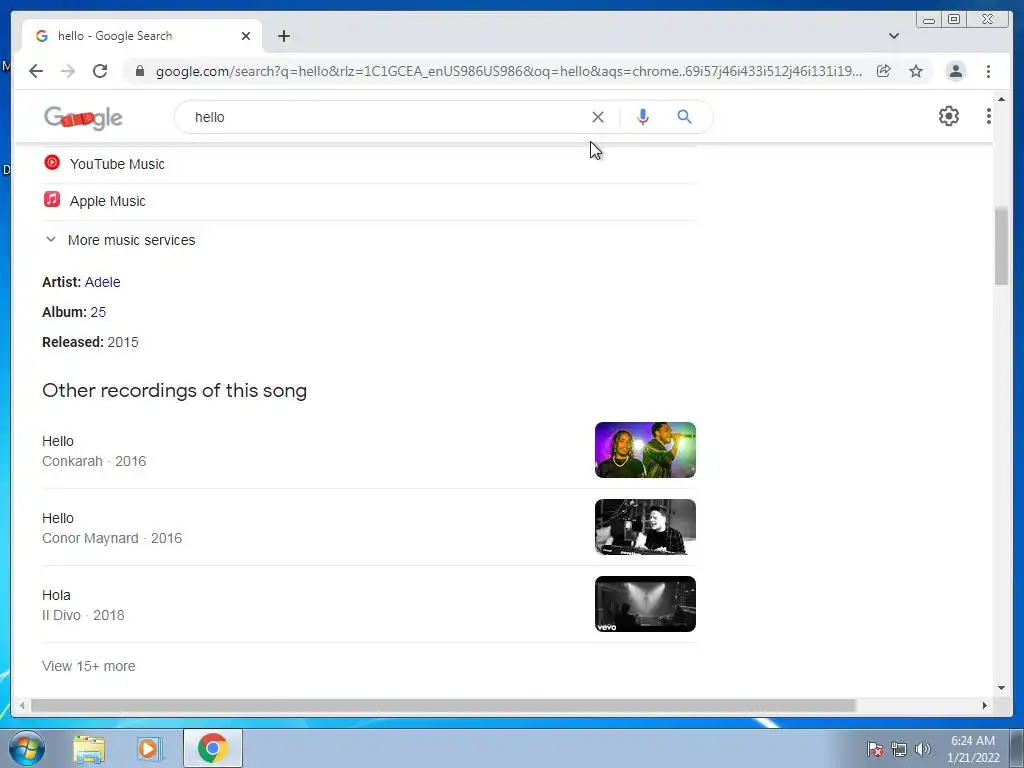
Task: Open Windows Media Player from taskbar
Action: coord(149,748)
